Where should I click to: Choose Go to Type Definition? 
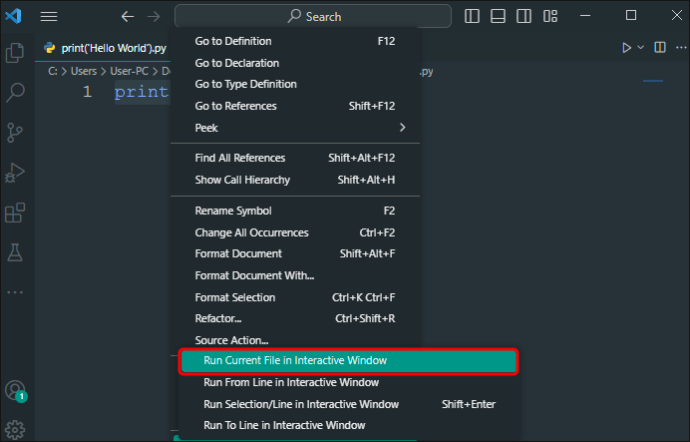pos(295,84)
